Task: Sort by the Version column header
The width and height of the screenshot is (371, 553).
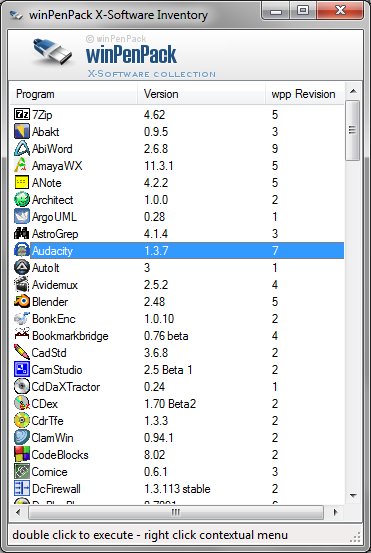Action: (x=201, y=94)
